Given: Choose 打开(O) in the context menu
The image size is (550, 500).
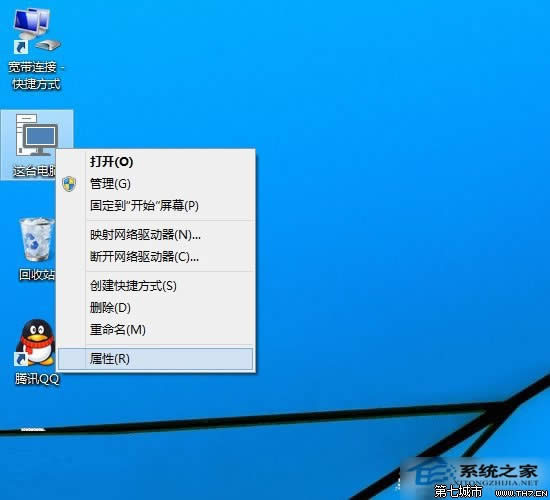Looking at the screenshot, I should coord(155,162).
